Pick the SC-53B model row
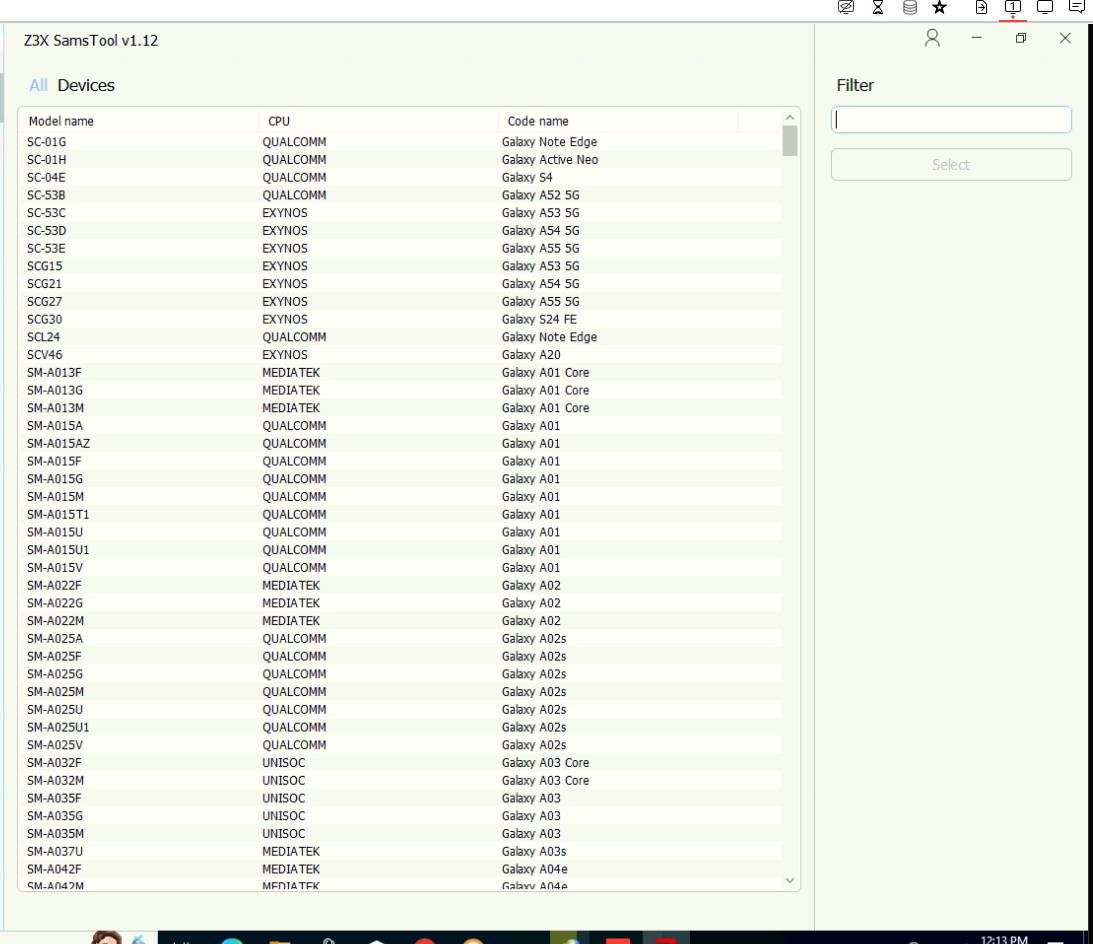Screen dimensions: 1093x944 [401, 195]
